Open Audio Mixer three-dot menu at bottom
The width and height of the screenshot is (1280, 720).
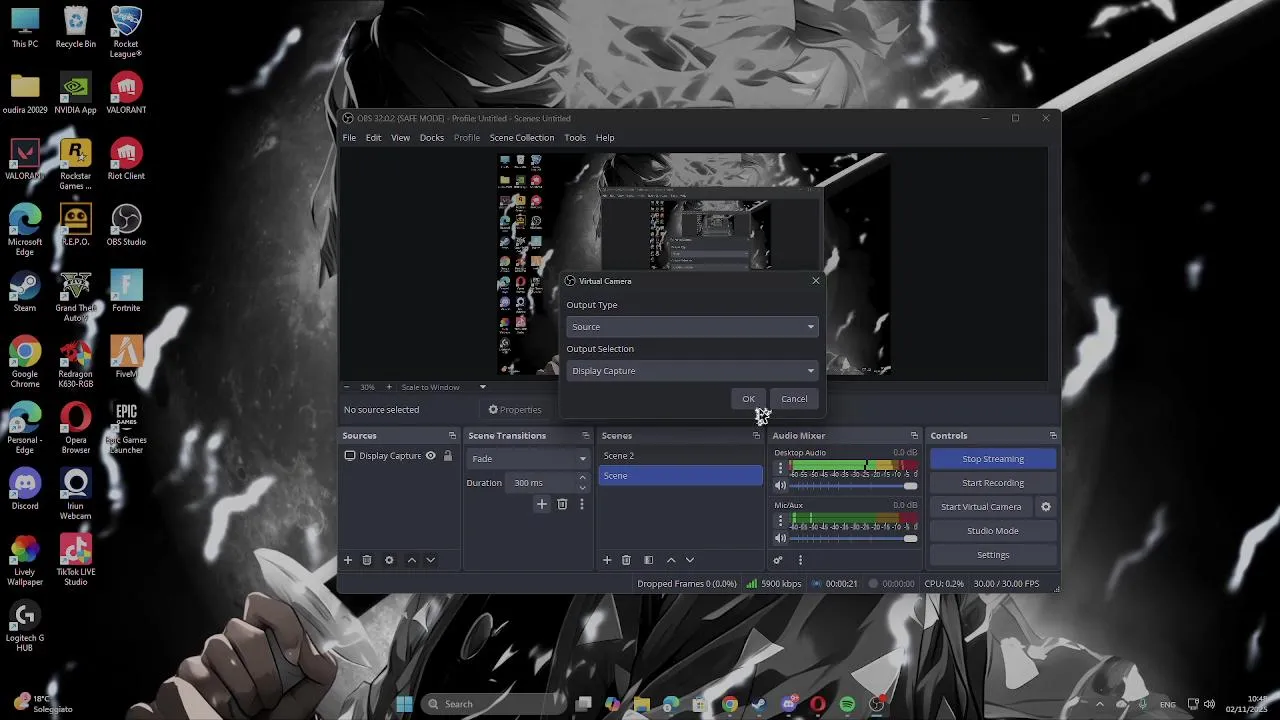(x=800, y=560)
